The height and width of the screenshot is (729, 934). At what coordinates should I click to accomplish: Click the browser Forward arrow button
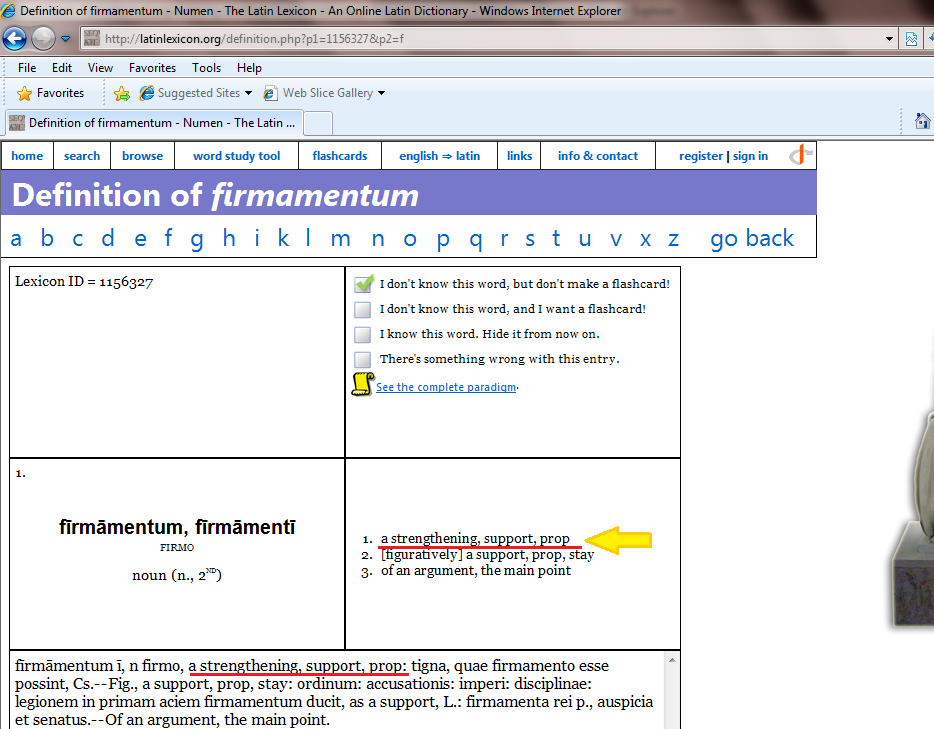43,39
